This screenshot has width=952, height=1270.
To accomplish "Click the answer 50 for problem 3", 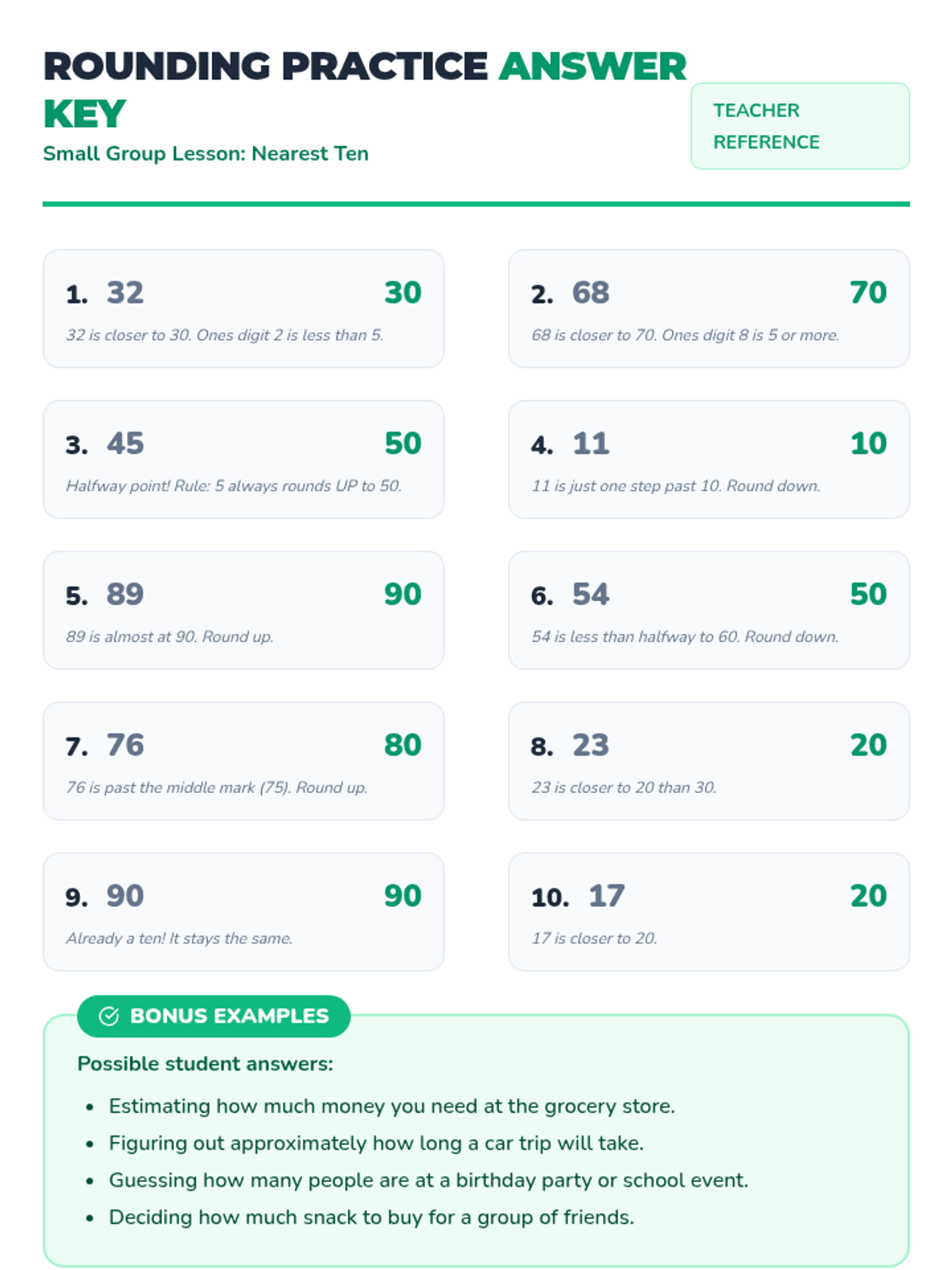I will pos(403,444).
